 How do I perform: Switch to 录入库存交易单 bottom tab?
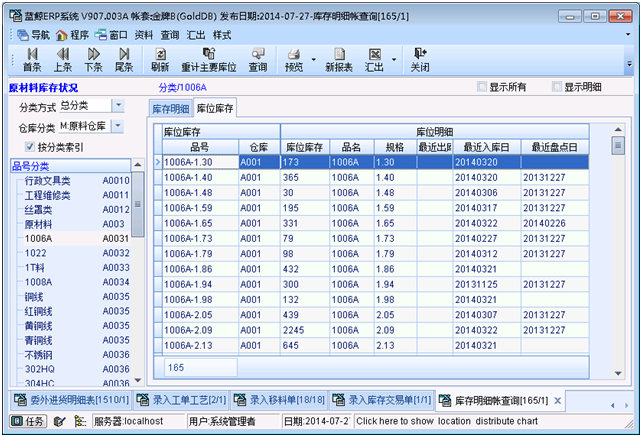[x=382, y=400]
